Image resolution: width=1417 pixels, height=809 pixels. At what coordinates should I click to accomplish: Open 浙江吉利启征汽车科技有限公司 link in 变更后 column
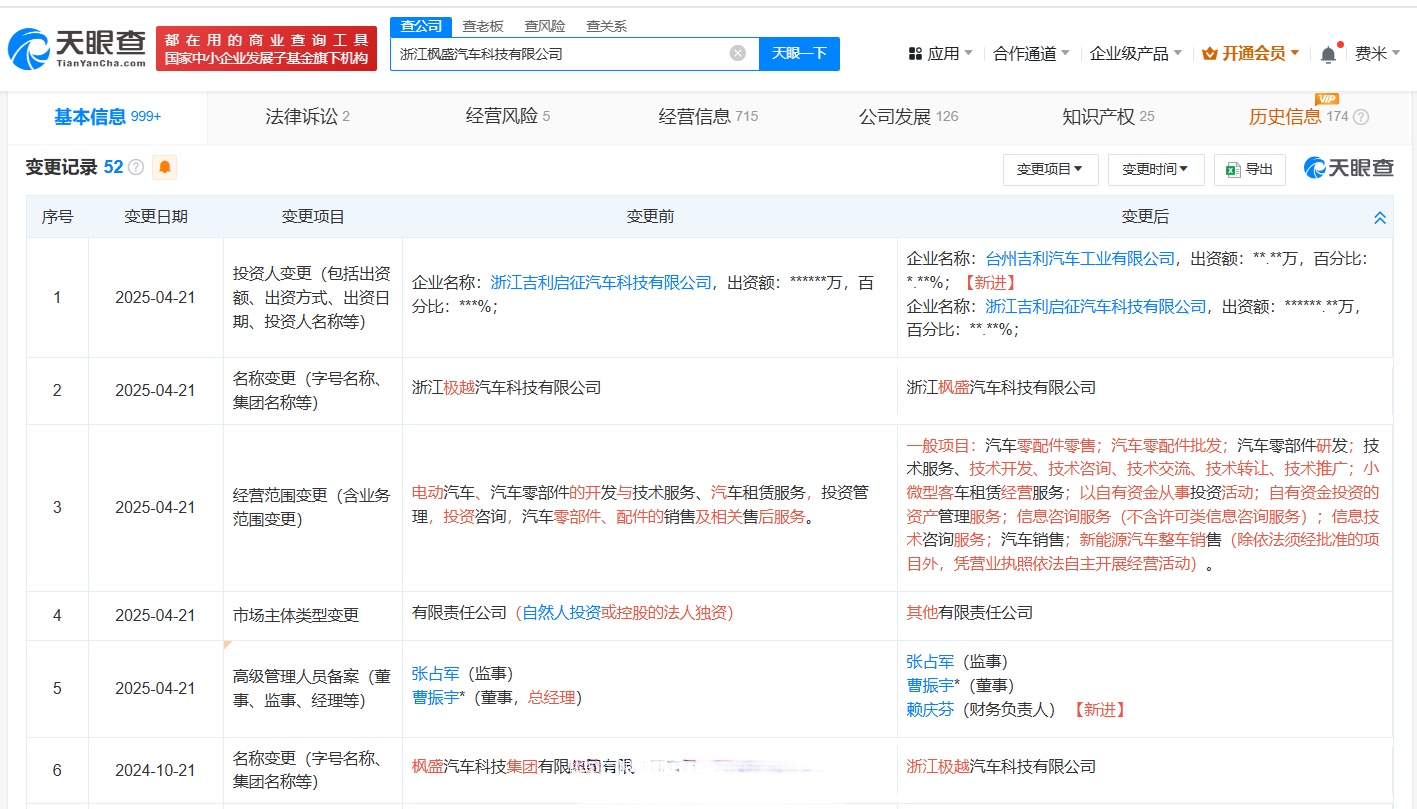pos(1096,307)
